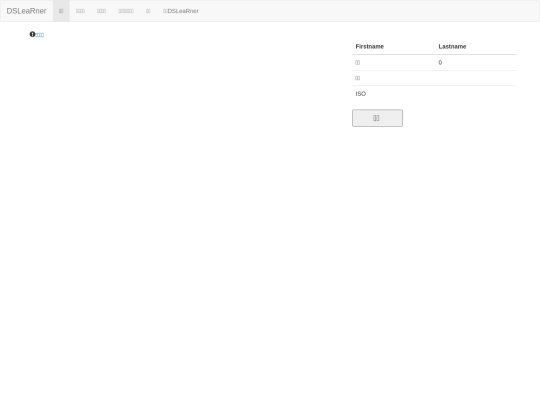Open the navbar tab ending in DSLeaRner
540x405 pixels.
180,11
